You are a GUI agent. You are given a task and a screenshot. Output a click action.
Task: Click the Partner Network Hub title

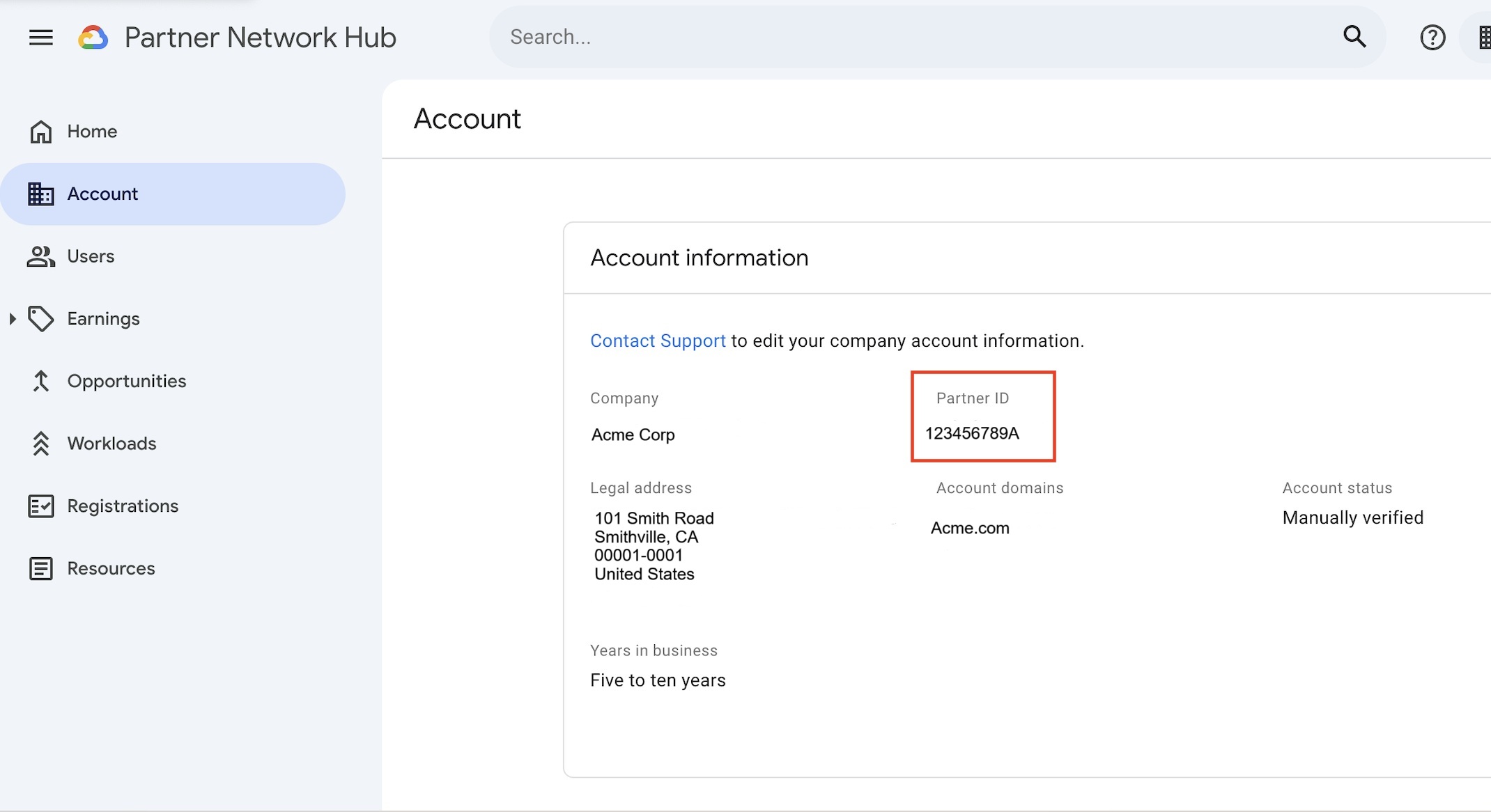pos(261,38)
